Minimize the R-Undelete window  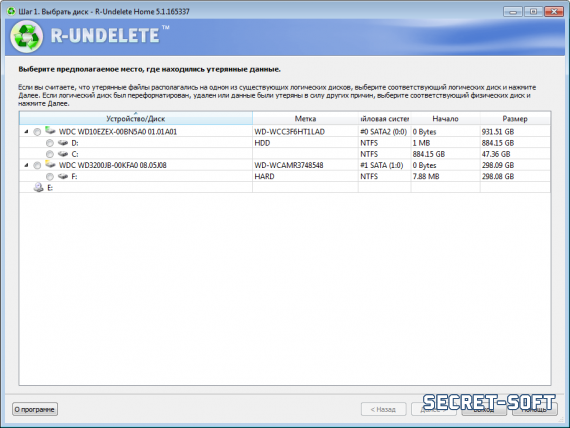[x=513, y=12]
